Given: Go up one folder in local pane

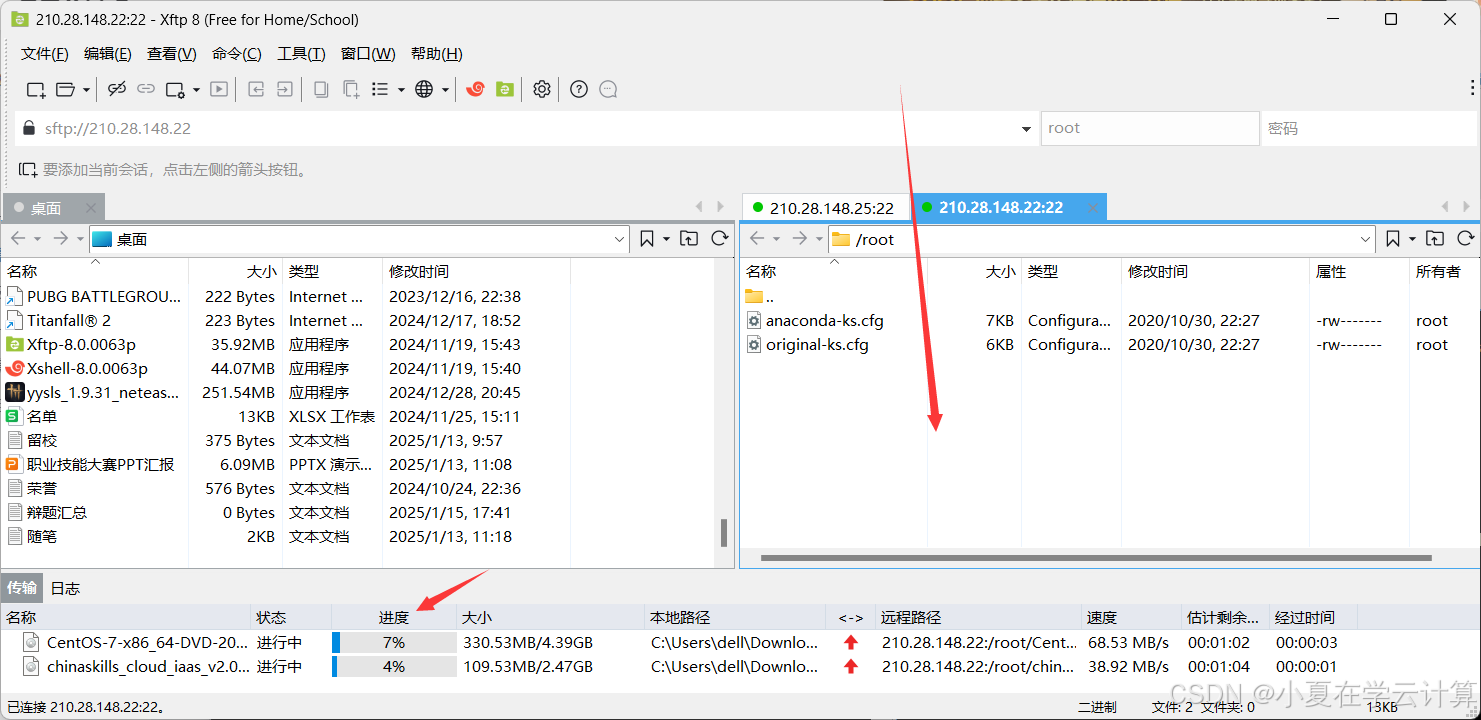Looking at the screenshot, I should [x=689, y=239].
